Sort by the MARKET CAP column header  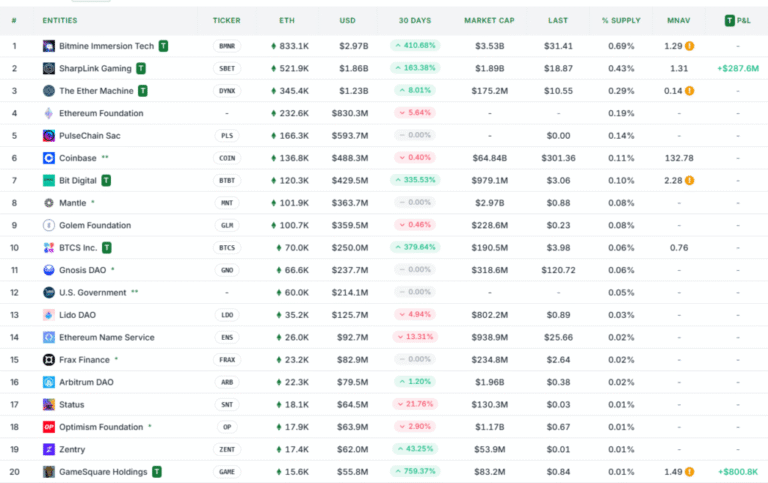pos(489,21)
